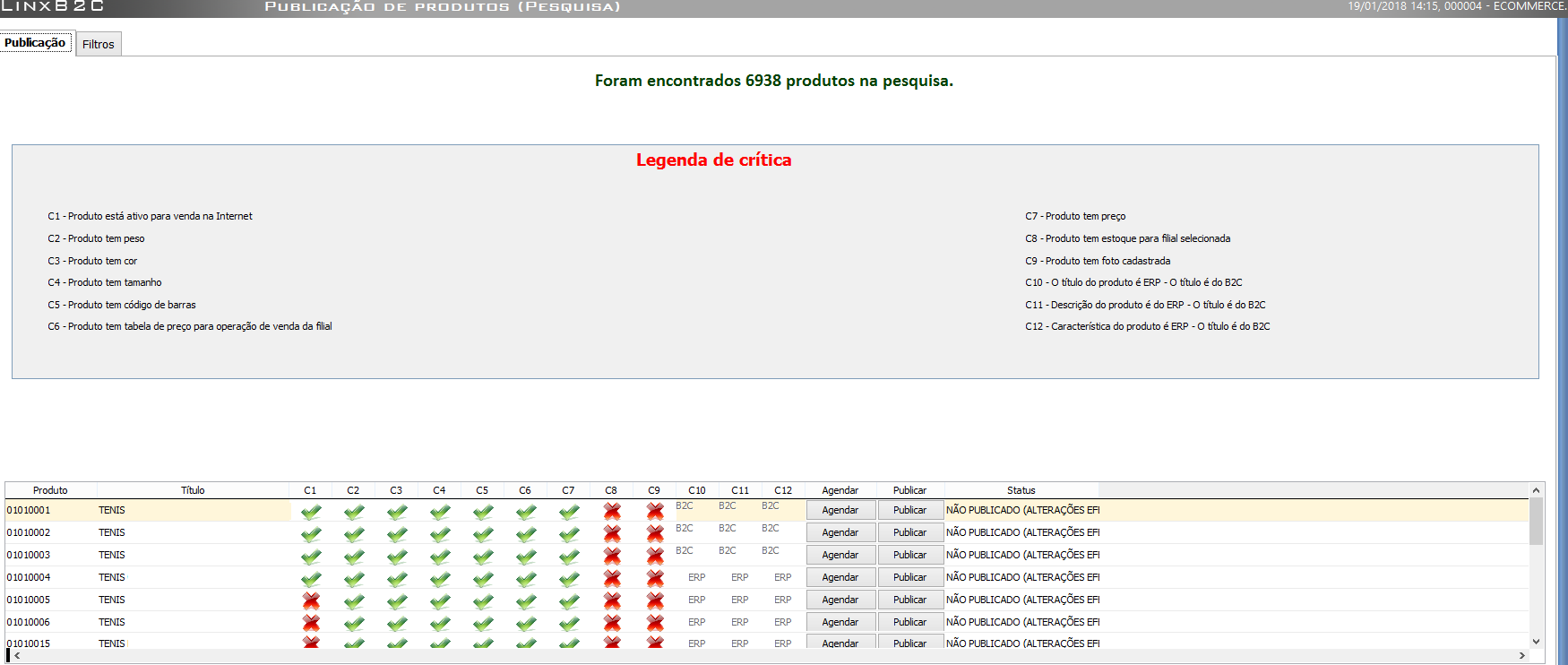Select the C1 check mark in row 01010004
The image size is (1568, 665).
tap(311, 579)
